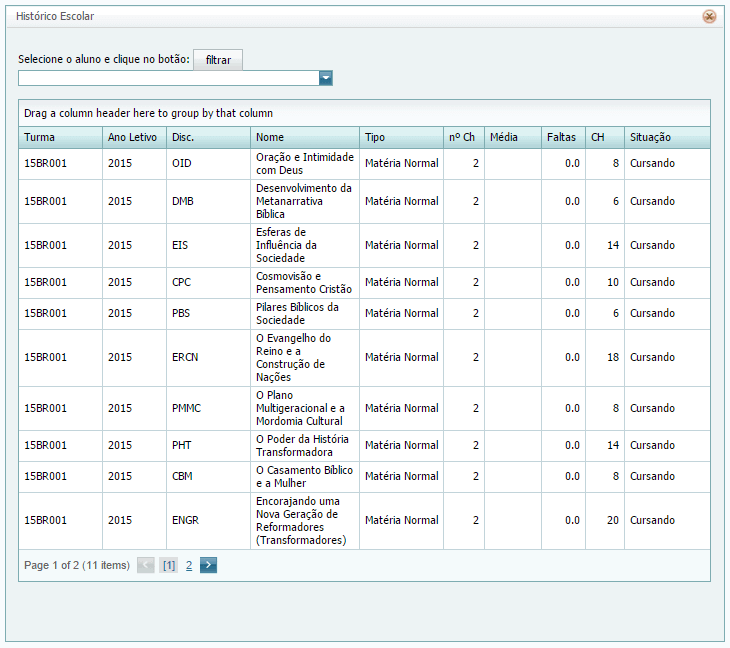Viewport: 730px width, 648px height.
Task: Click the OID discipline code
Action: pos(182,163)
